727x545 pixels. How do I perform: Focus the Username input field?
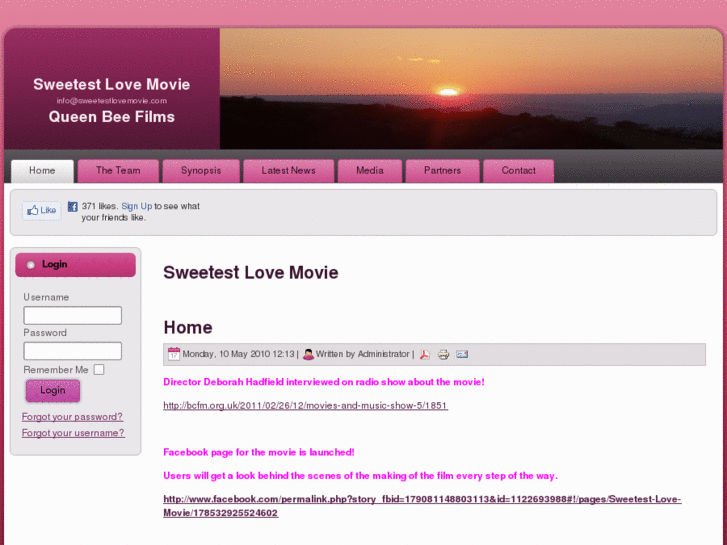tap(73, 315)
